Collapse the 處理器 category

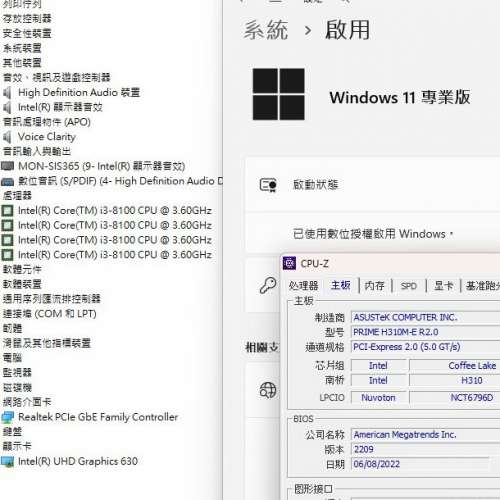pyautogui.click(x=17, y=195)
